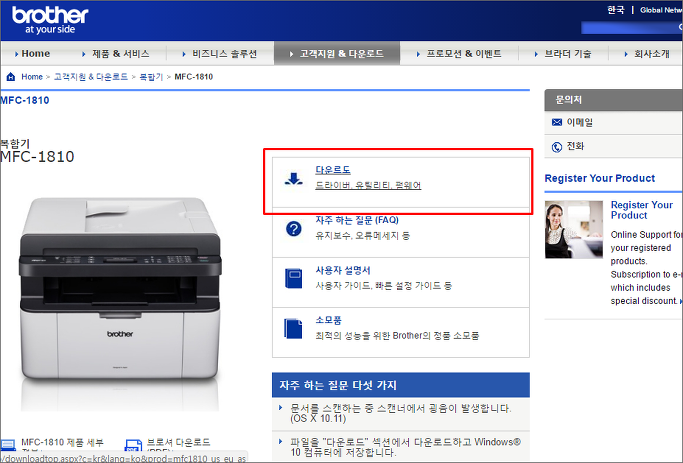This screenshot has height=463, width=683.
Task: Click the Global Network link
Action: pos(660,10)
